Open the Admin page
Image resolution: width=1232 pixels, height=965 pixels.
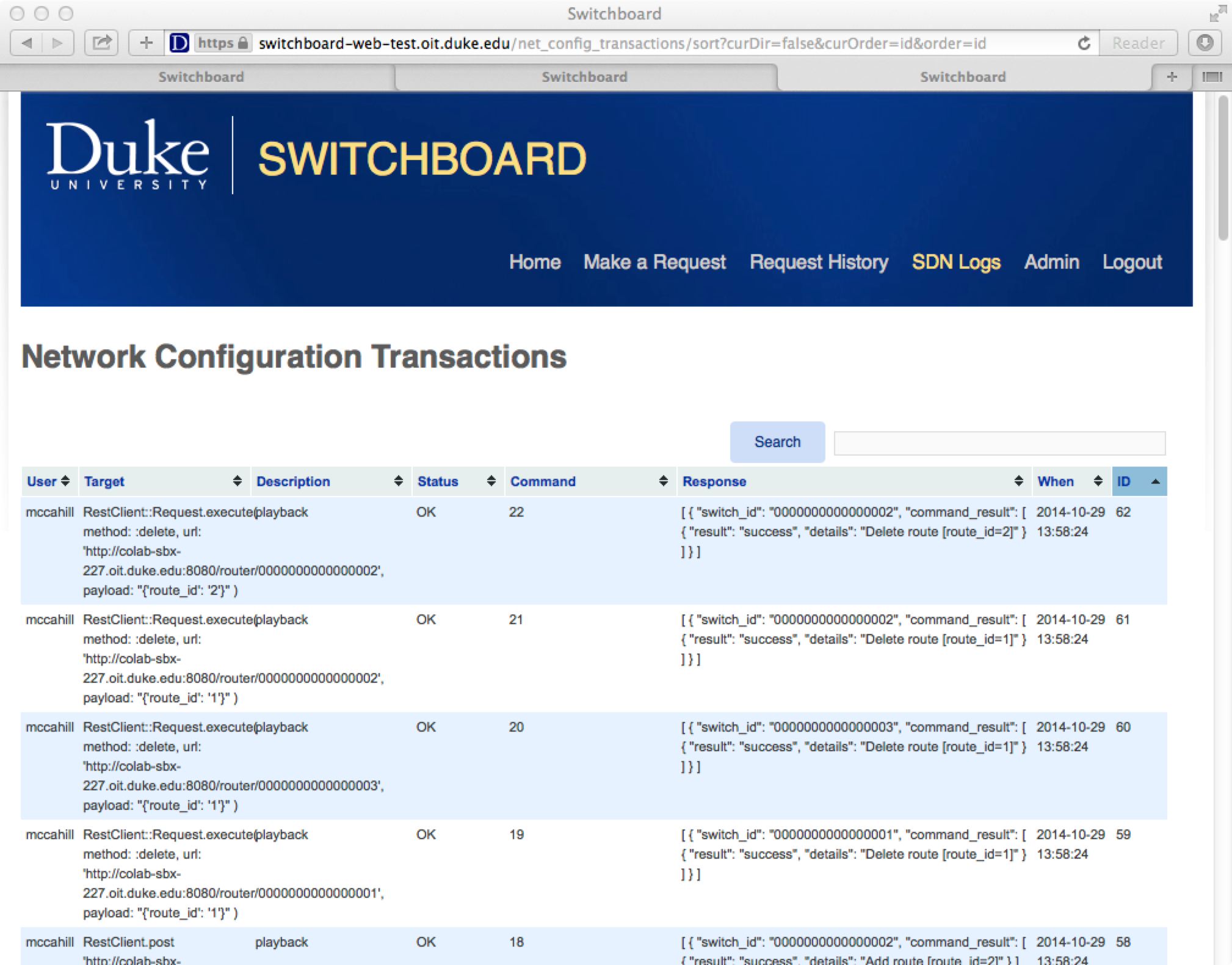(x=1051, y=262)
